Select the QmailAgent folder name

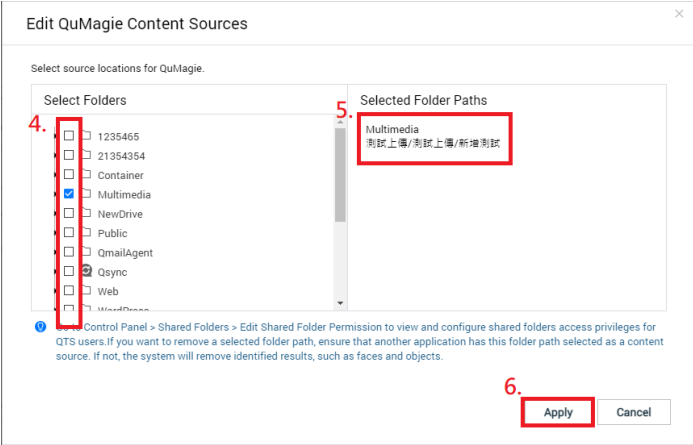pos(125,253)
